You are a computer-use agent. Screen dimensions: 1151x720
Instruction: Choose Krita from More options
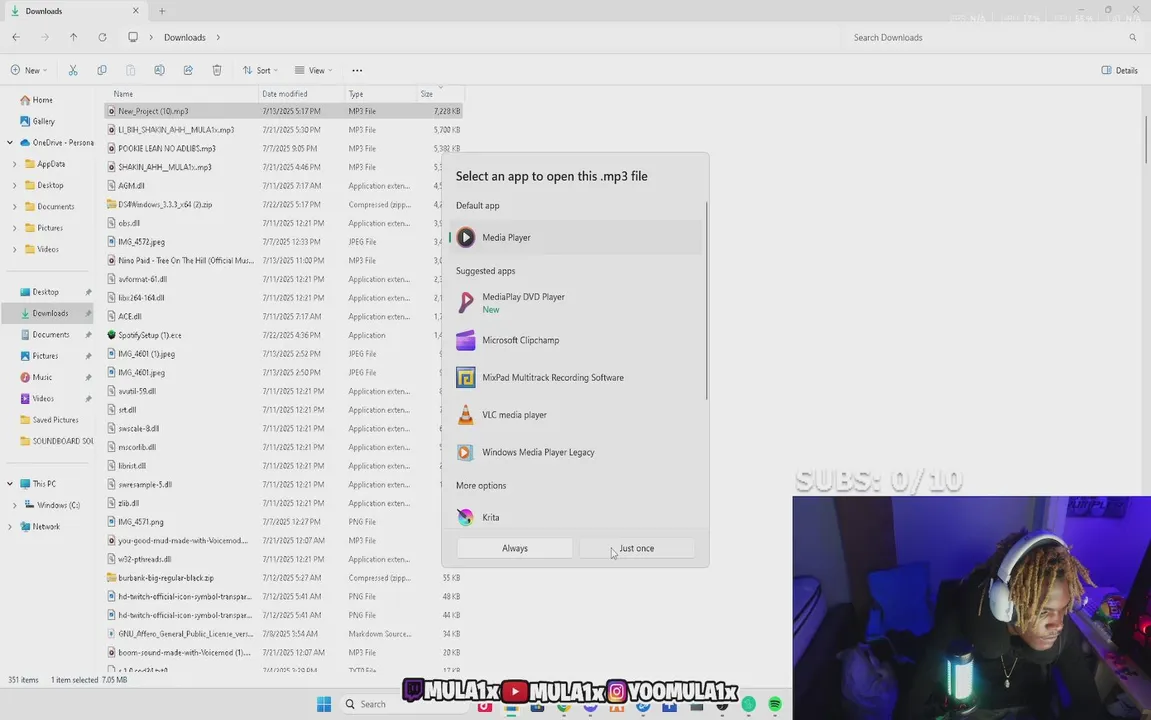coord(575,517)
